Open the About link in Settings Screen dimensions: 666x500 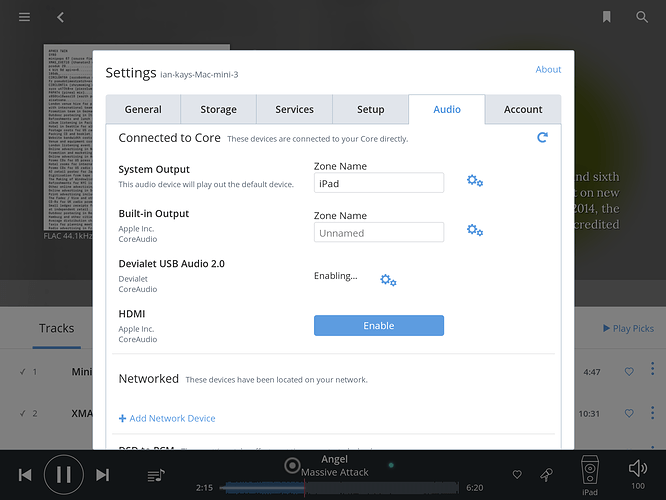click(x=548, y=69)
